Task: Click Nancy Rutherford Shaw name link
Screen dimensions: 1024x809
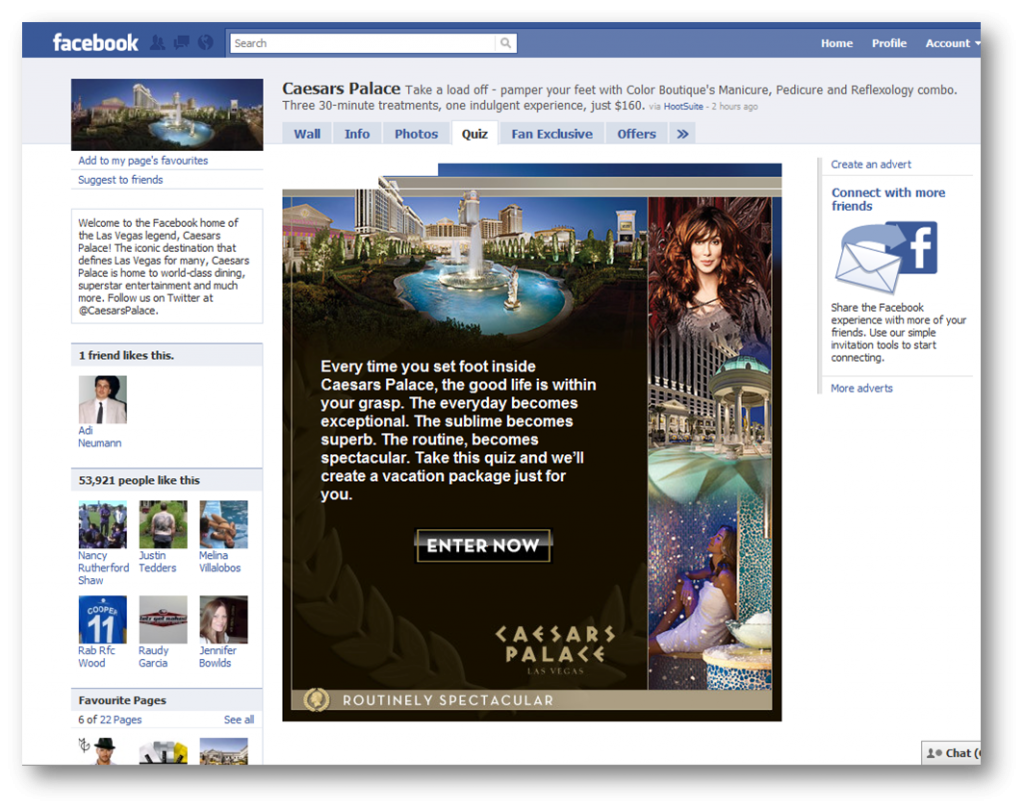Action: [x=103, y=568]
